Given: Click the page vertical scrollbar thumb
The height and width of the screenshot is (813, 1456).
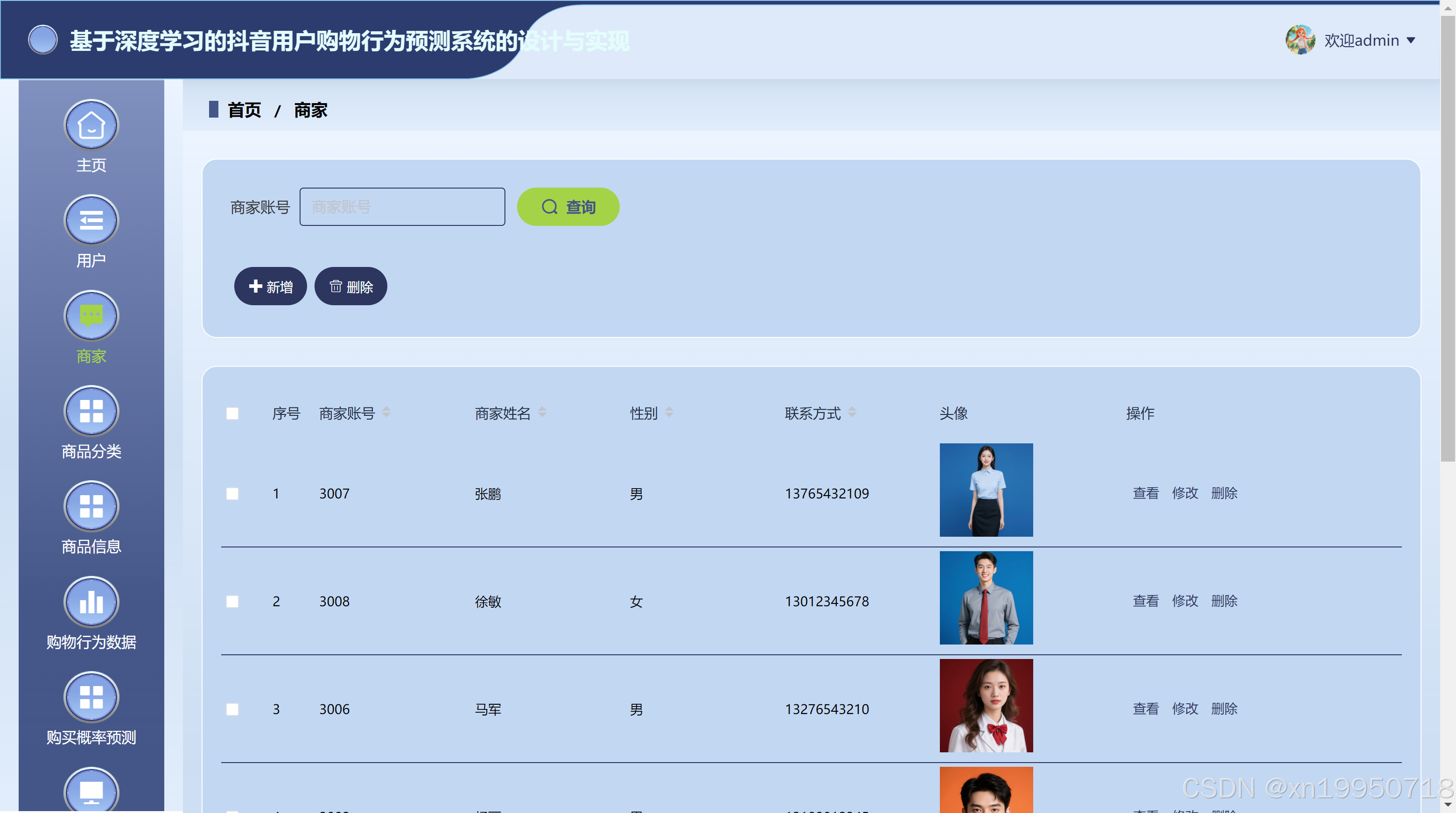Looking at the screenshot, I should 1448,238.
